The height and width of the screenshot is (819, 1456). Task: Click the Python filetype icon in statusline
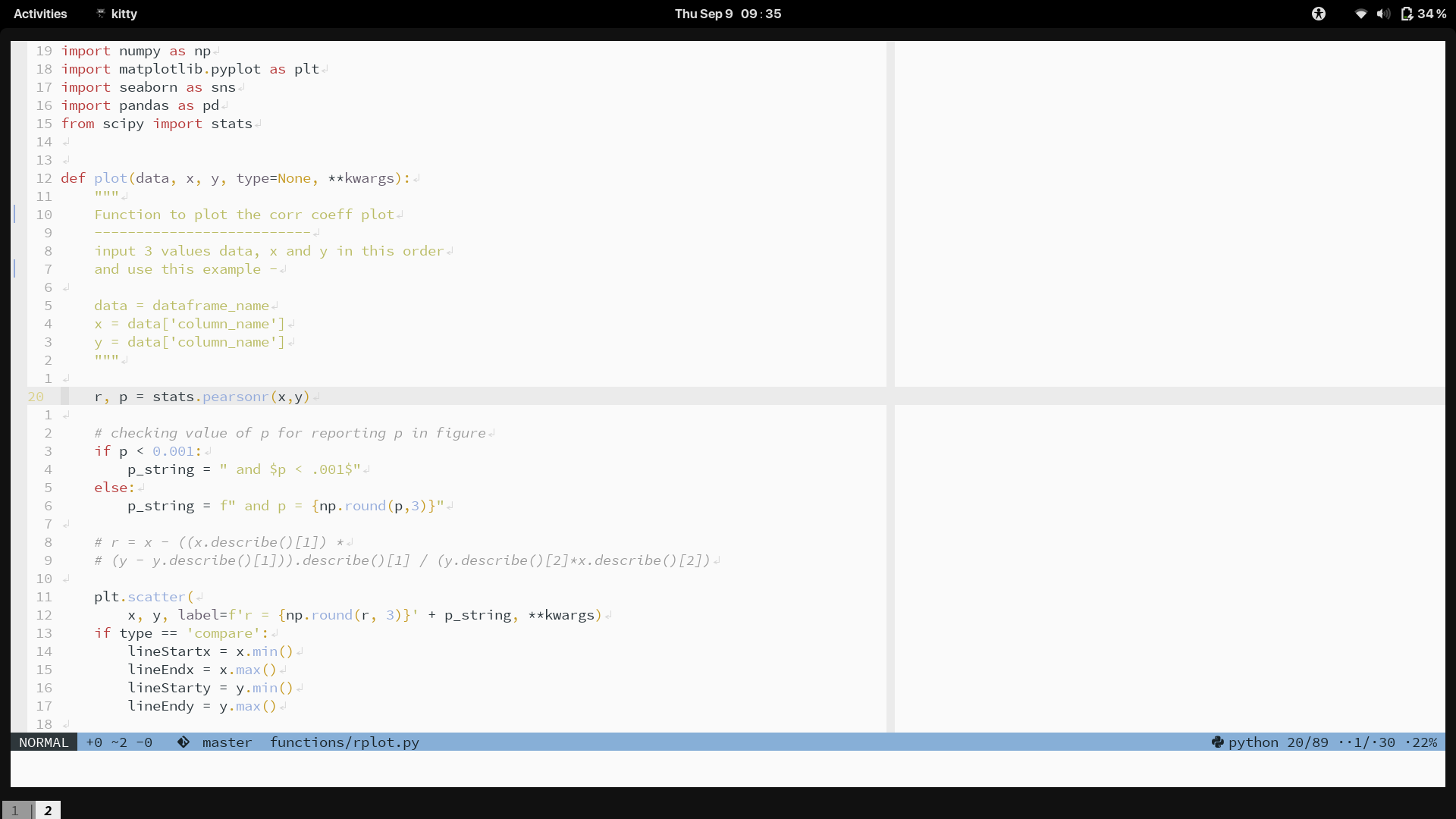point(1217,742)
